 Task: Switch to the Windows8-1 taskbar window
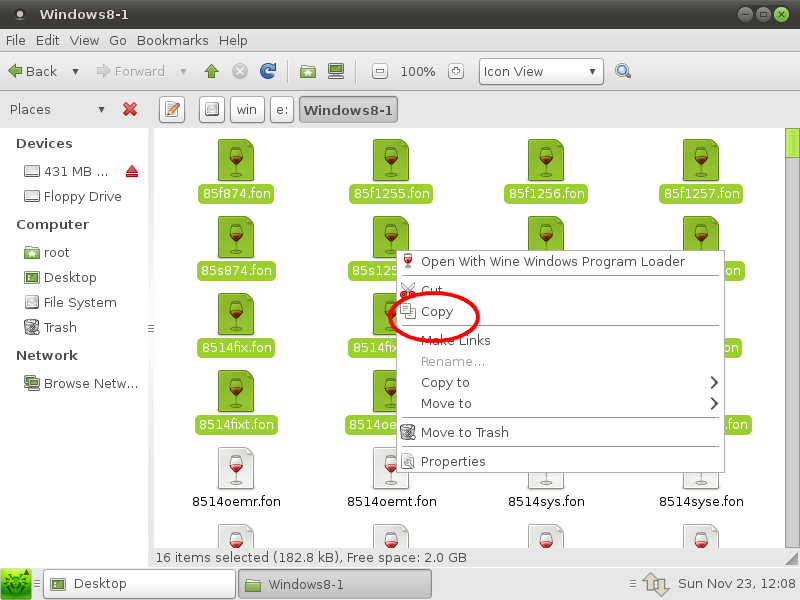pyautogui.click(x=335, y=584)
